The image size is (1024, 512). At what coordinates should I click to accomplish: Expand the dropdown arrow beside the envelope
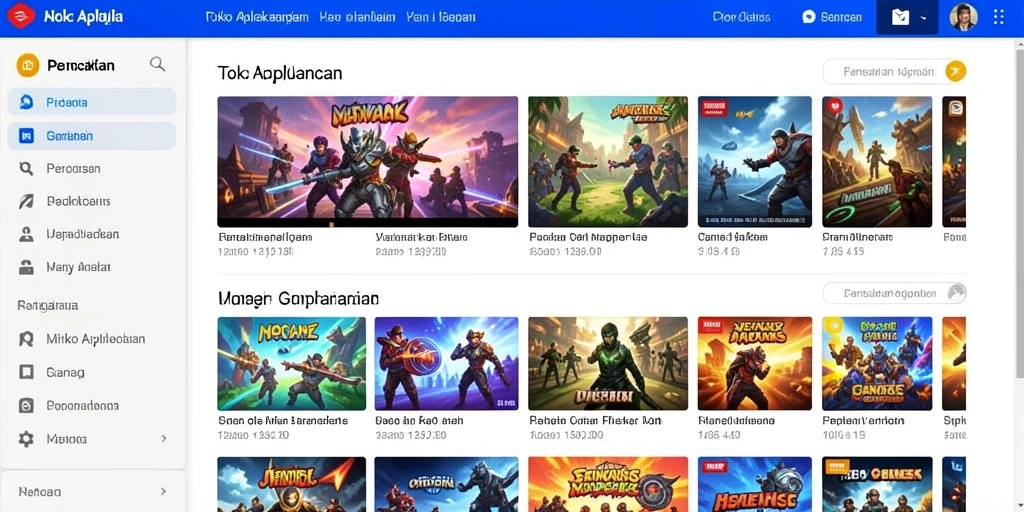[923, 18]
